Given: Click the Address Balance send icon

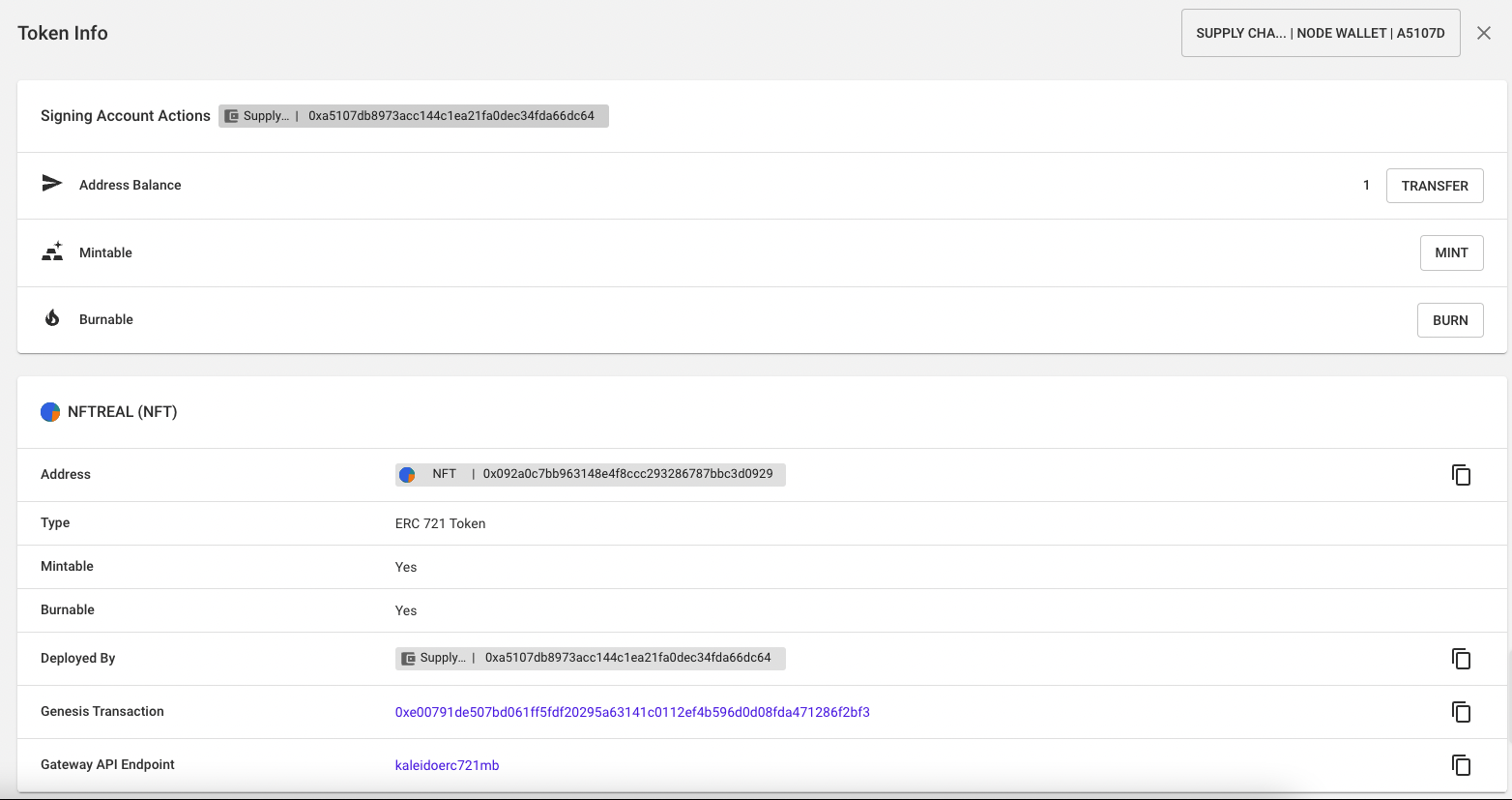Looking at the screenshot, I should [52, 184].
